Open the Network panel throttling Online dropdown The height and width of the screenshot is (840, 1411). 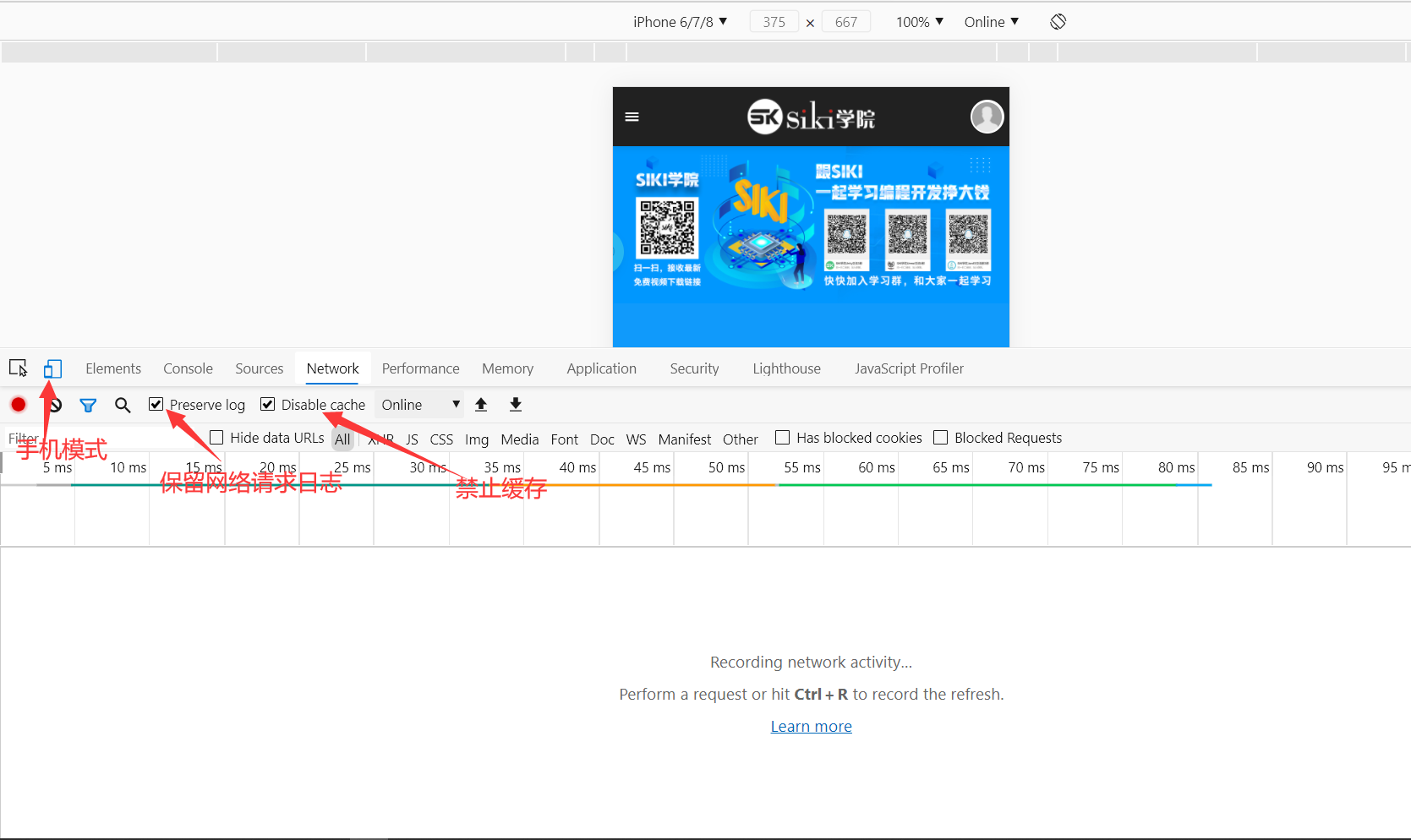pos(420,405)
